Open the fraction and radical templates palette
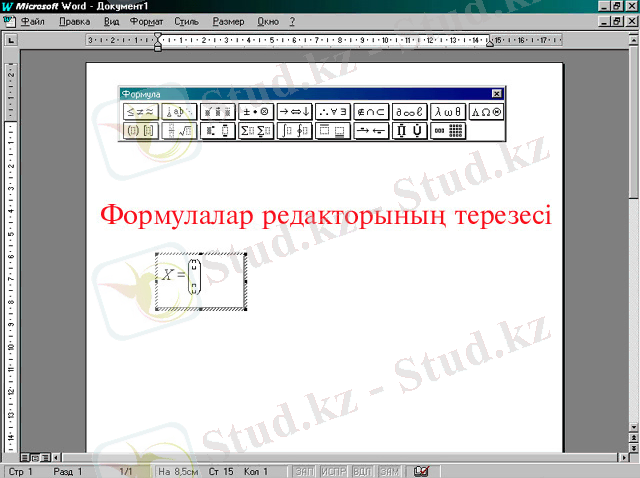 point(179,130)
